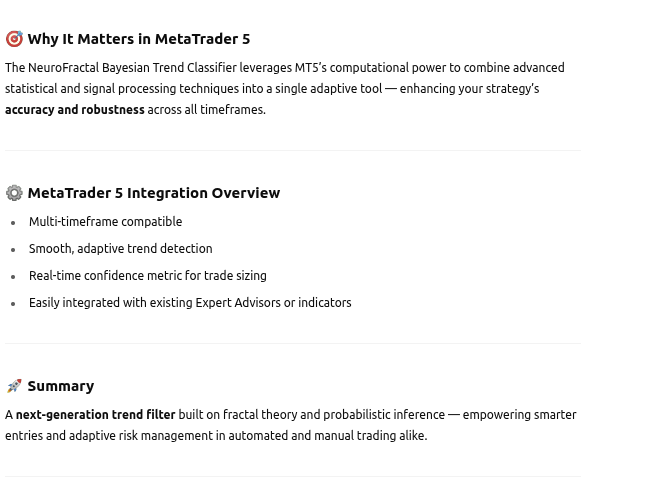Click the Multi-timeframe compatible list item

[x=106, y=222]
